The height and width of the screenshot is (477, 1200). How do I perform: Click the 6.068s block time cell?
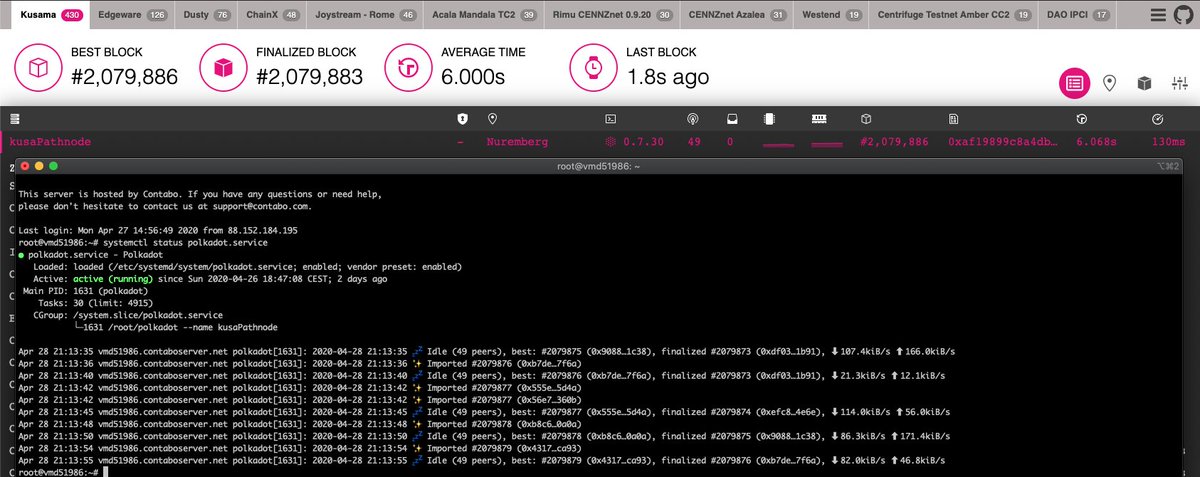click(1096, 143)
